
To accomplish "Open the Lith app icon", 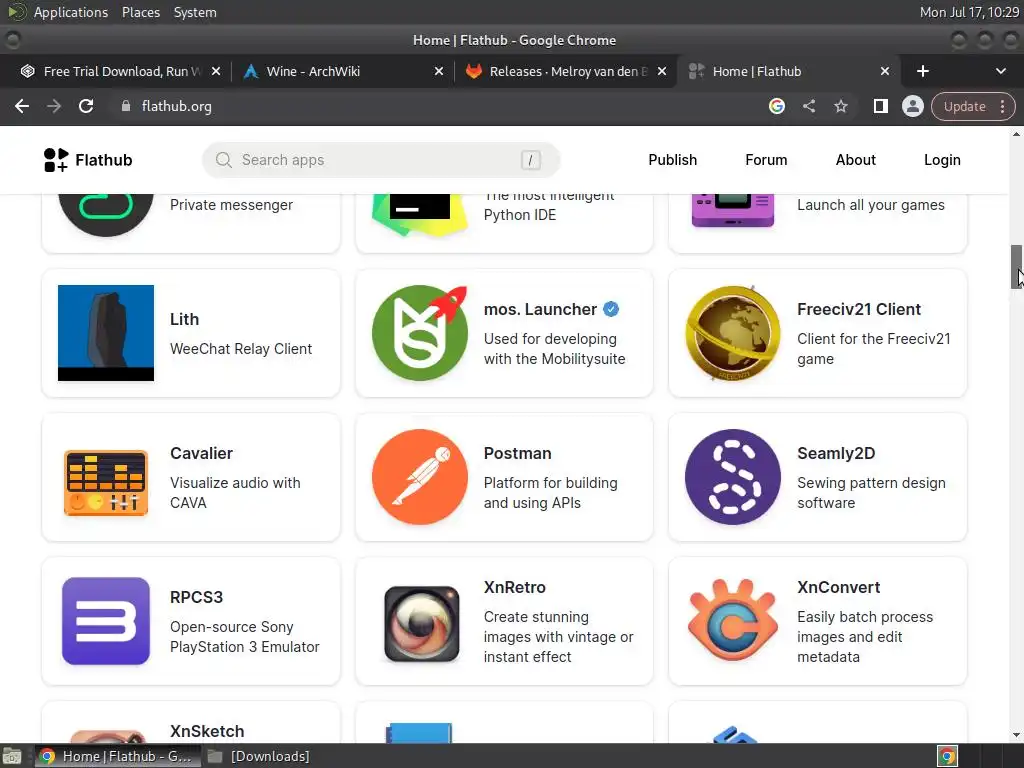I will (x=106, y=332).
